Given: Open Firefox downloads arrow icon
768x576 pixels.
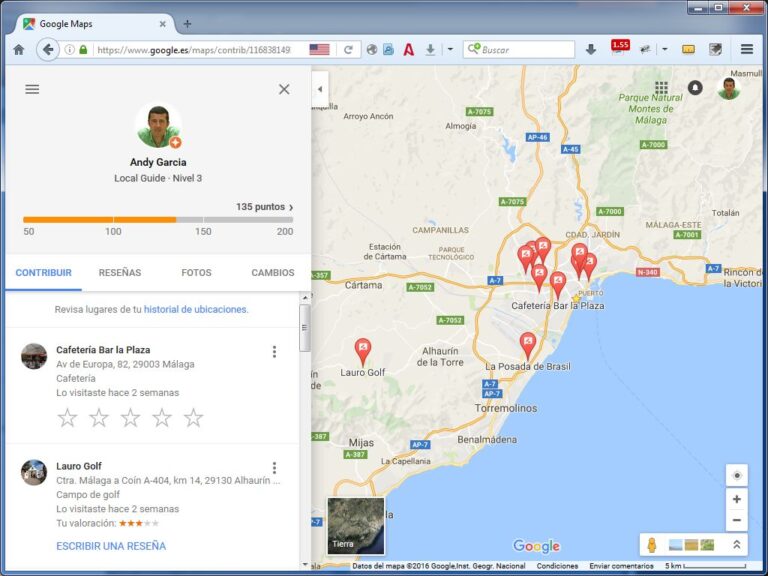Looking at the screenshot, I should pos(591,49).
